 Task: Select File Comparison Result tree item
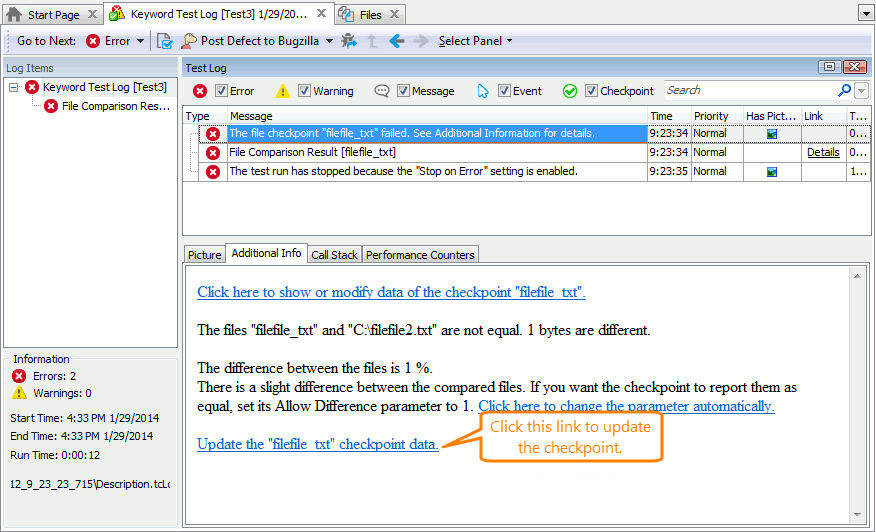(116, 106)
